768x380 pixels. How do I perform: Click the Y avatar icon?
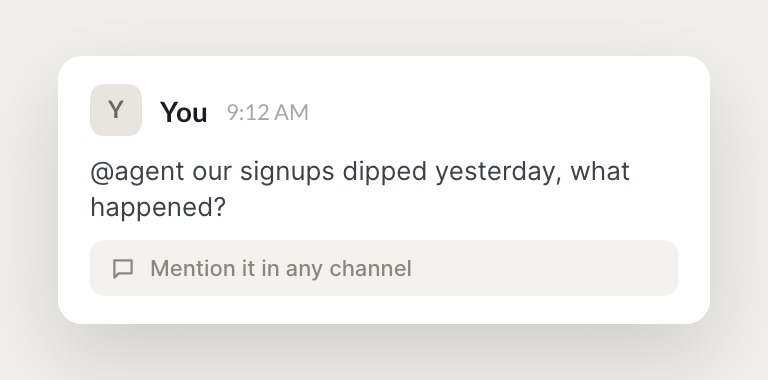pos(116,110)
